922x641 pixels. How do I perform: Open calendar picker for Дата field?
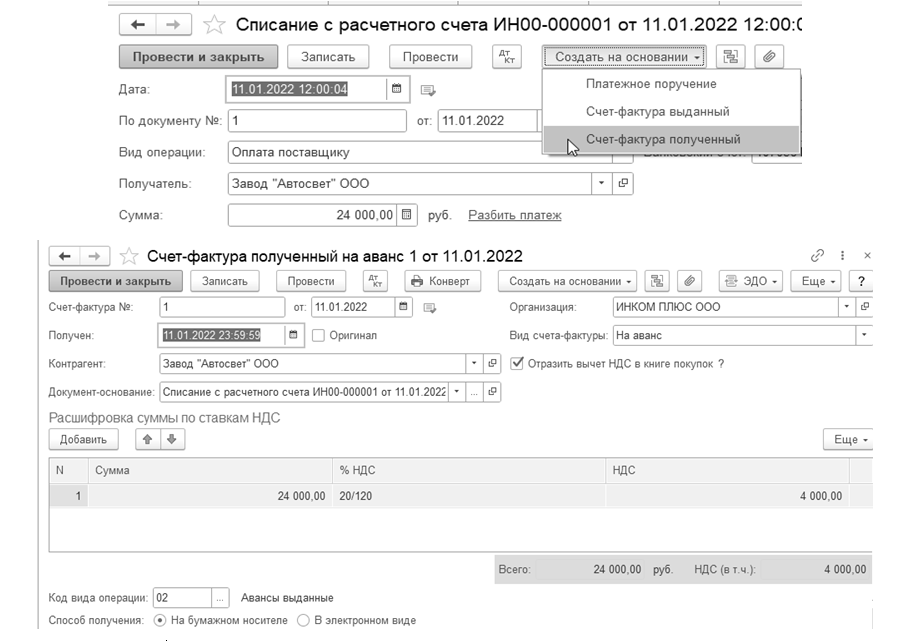(x=397, y=89)
